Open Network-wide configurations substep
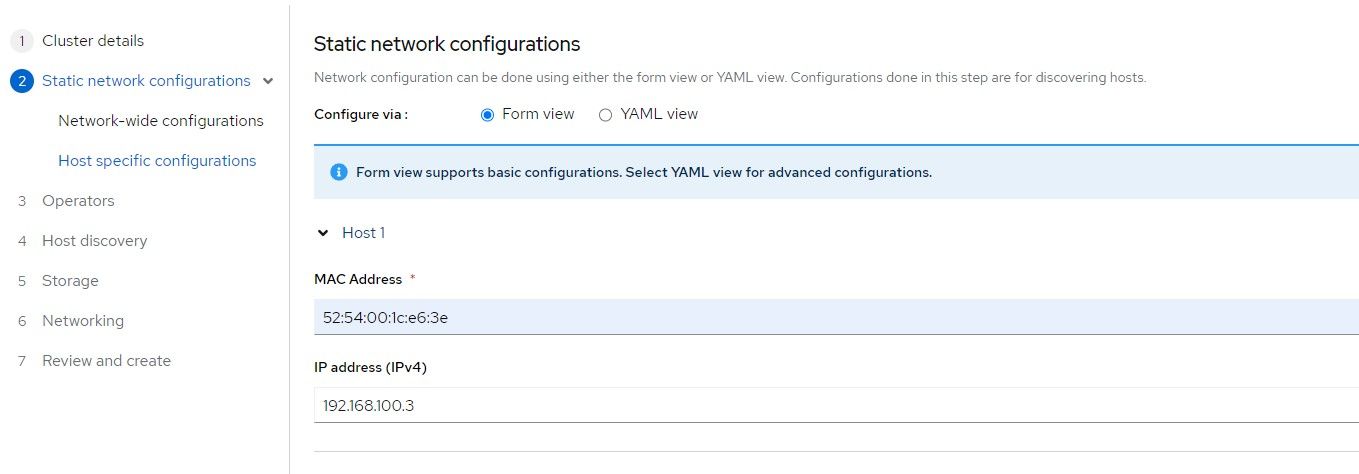 click(161, 121)
